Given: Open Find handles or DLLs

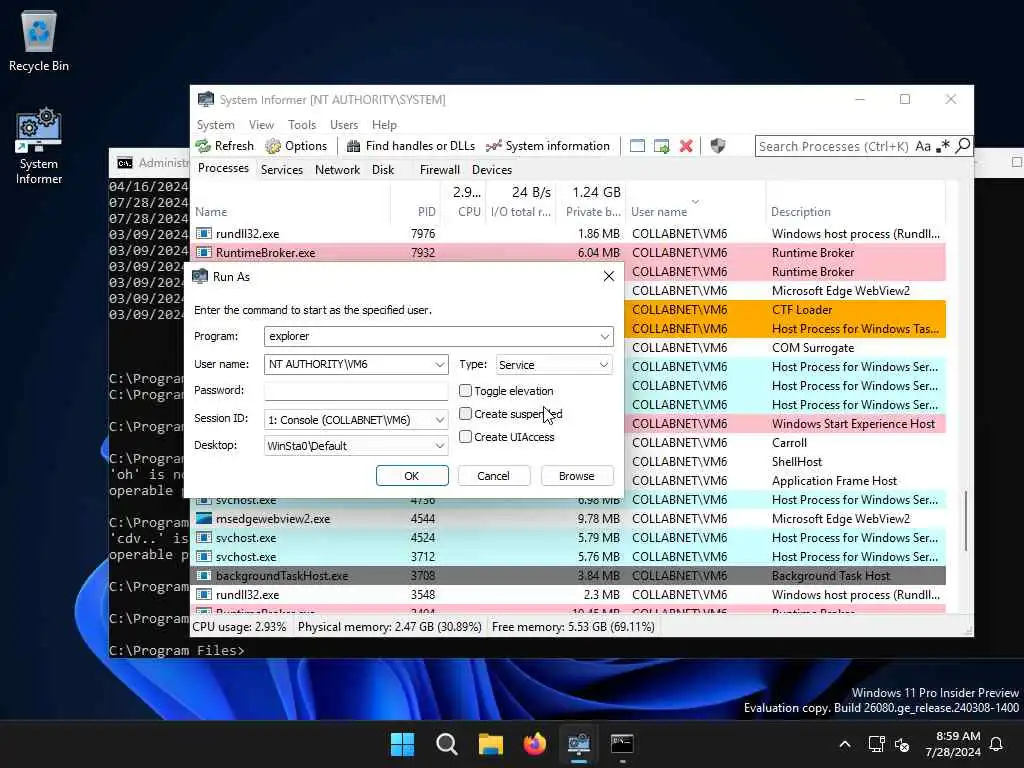Looking at the screenshot, I should coord(410,146).
